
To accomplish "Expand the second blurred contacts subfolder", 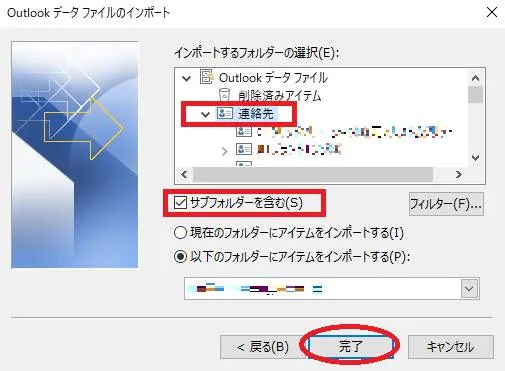I will click(x=224, y=151).
